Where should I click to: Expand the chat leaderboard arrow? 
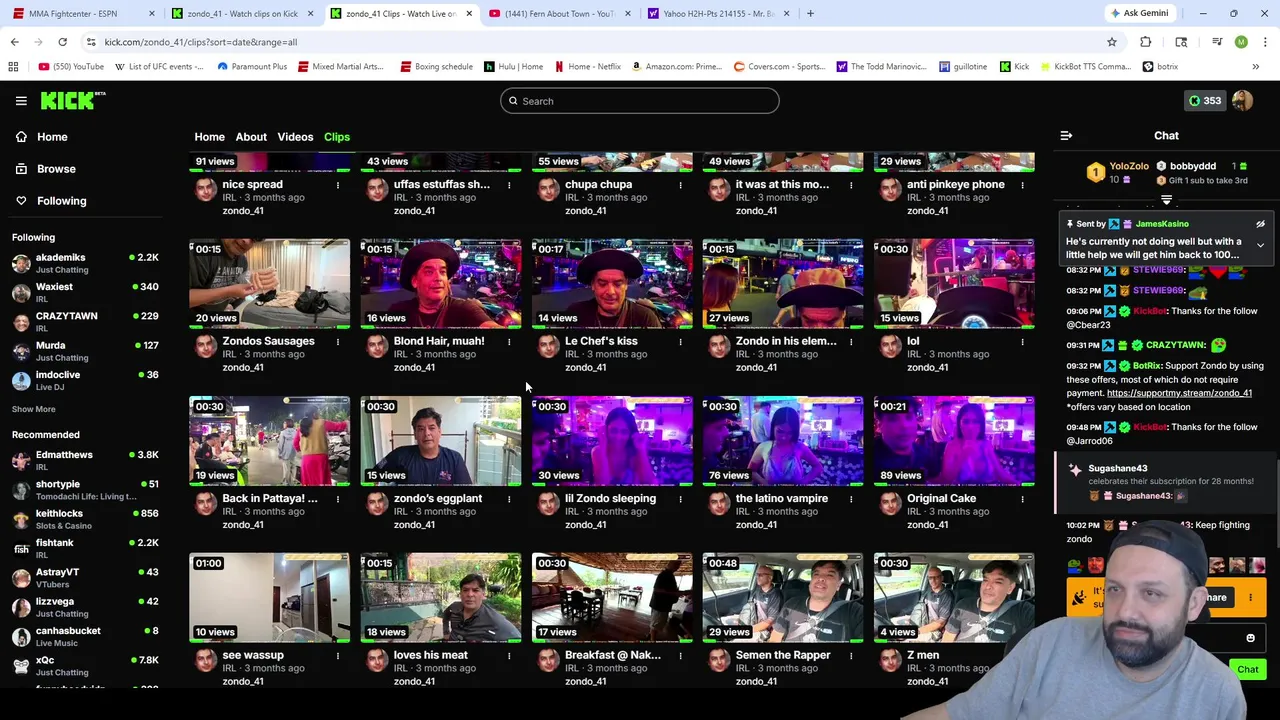click(x=1166, y=202)
